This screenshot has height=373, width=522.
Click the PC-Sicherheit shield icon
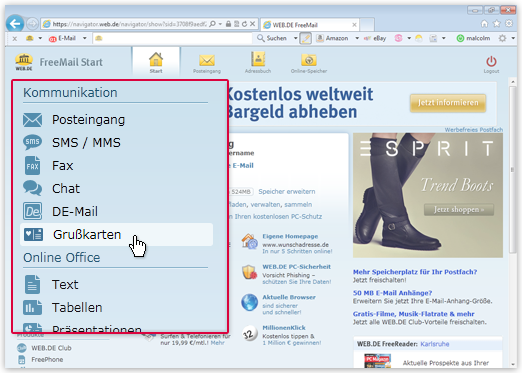click(249, 272)
